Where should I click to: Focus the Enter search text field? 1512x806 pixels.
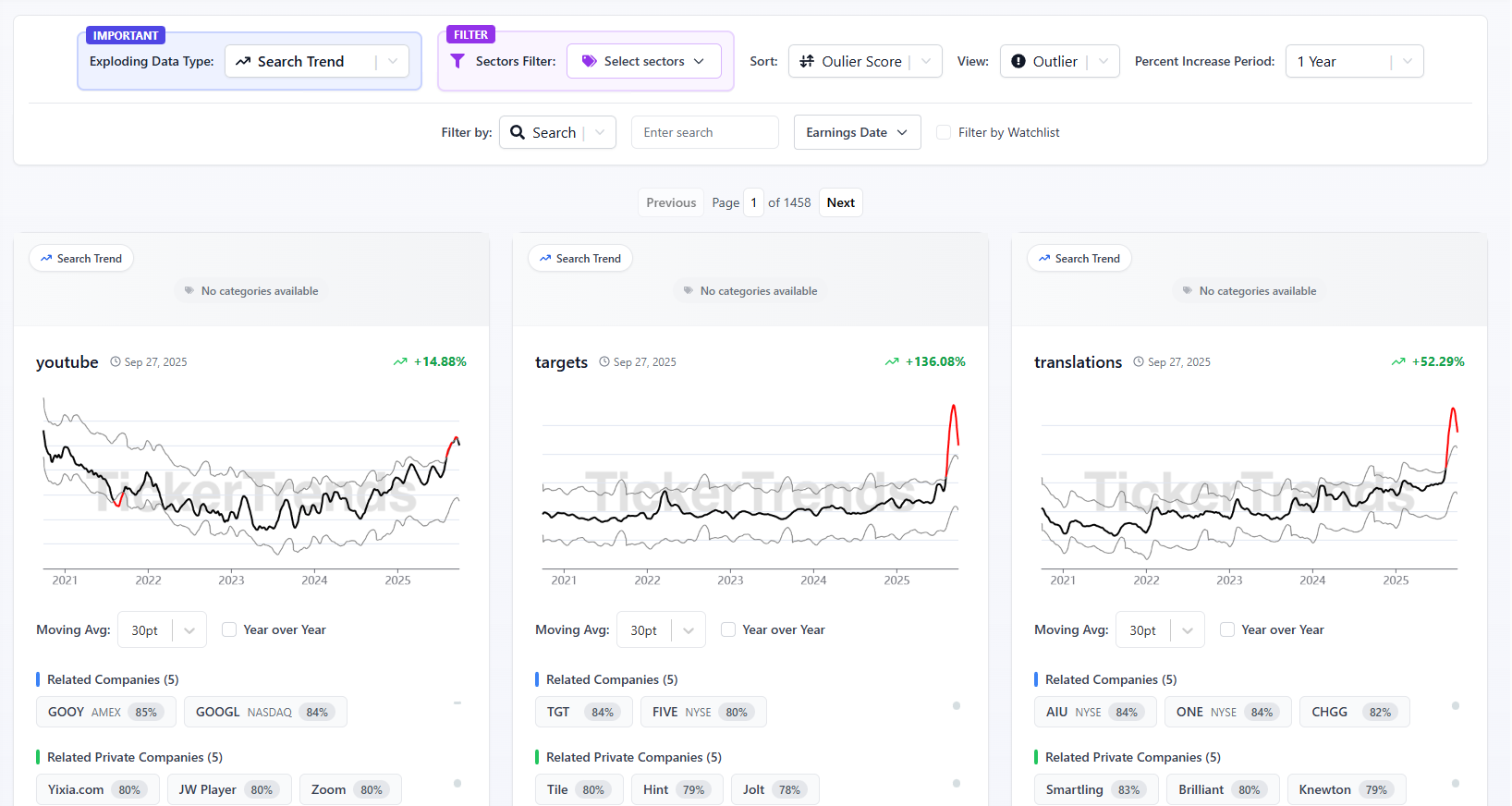pyautogui.click(x=704, y=132)
